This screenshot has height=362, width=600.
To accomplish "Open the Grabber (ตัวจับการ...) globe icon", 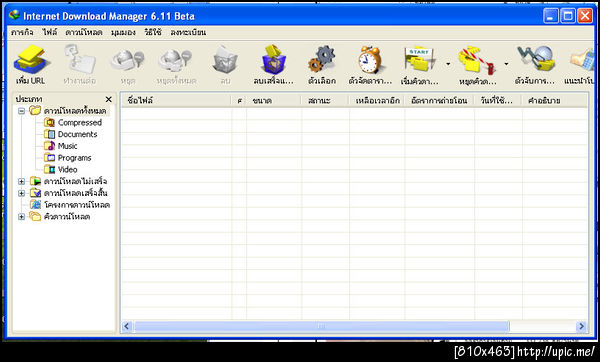I will (535, 58).
